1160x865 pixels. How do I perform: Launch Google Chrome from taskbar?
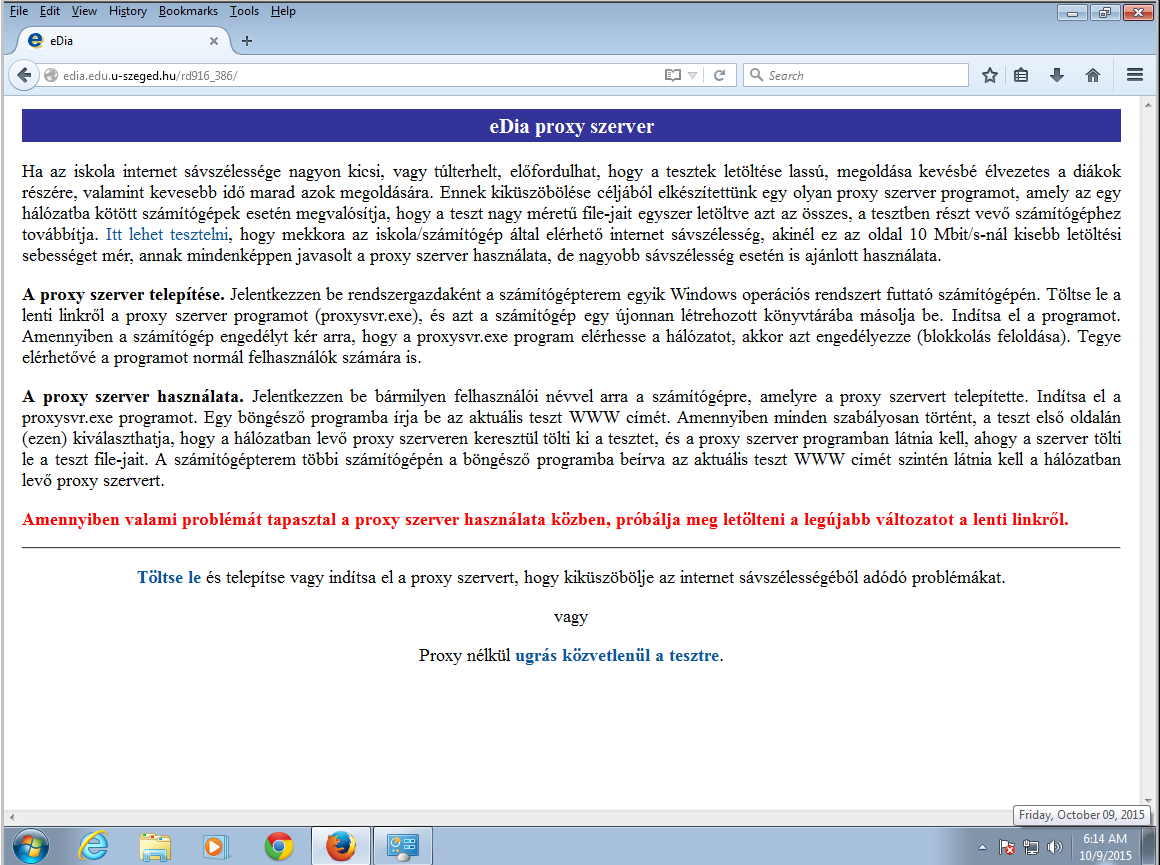[279, 846]
